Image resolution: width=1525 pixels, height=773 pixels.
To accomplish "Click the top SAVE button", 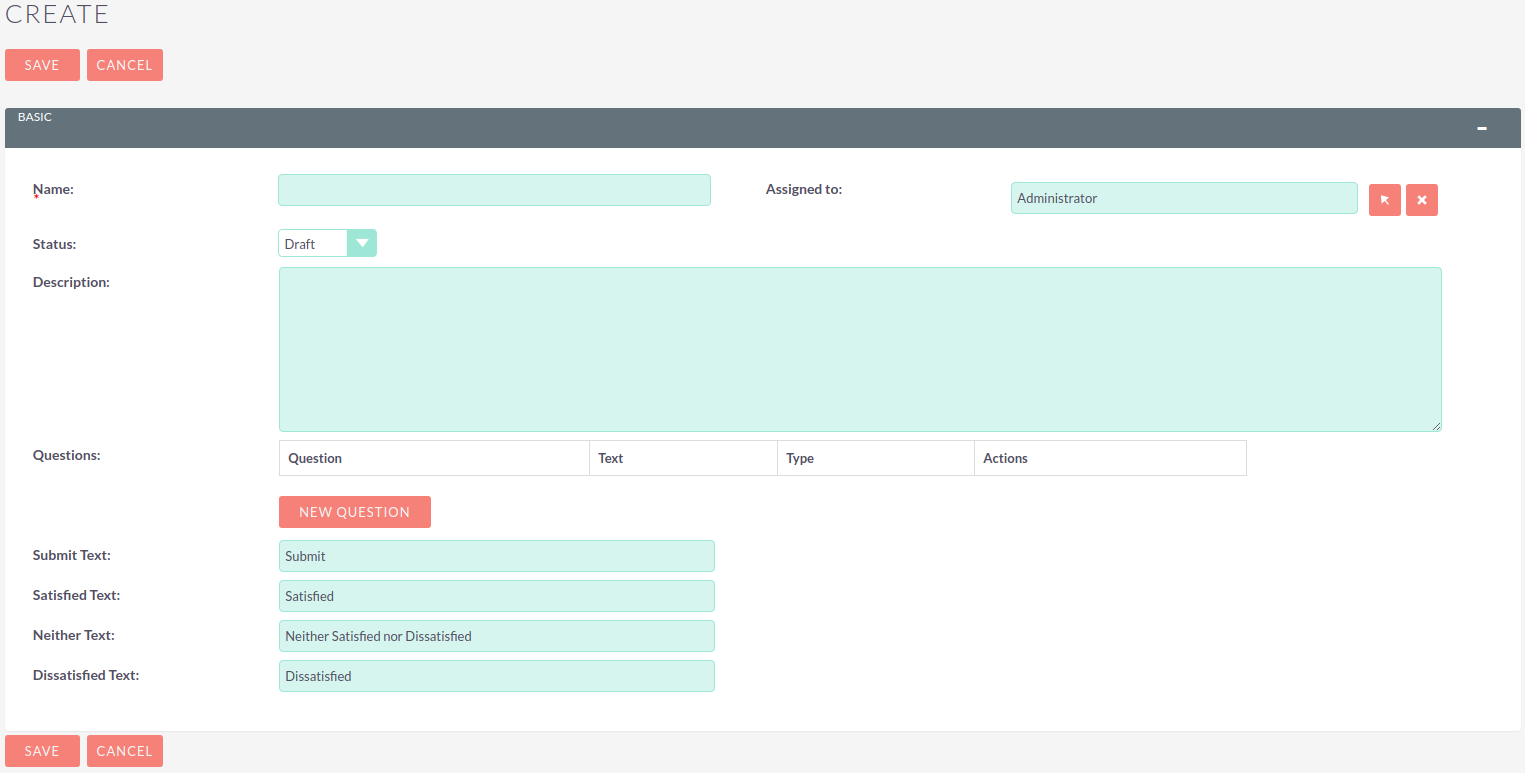I will [x=42, y=64].
